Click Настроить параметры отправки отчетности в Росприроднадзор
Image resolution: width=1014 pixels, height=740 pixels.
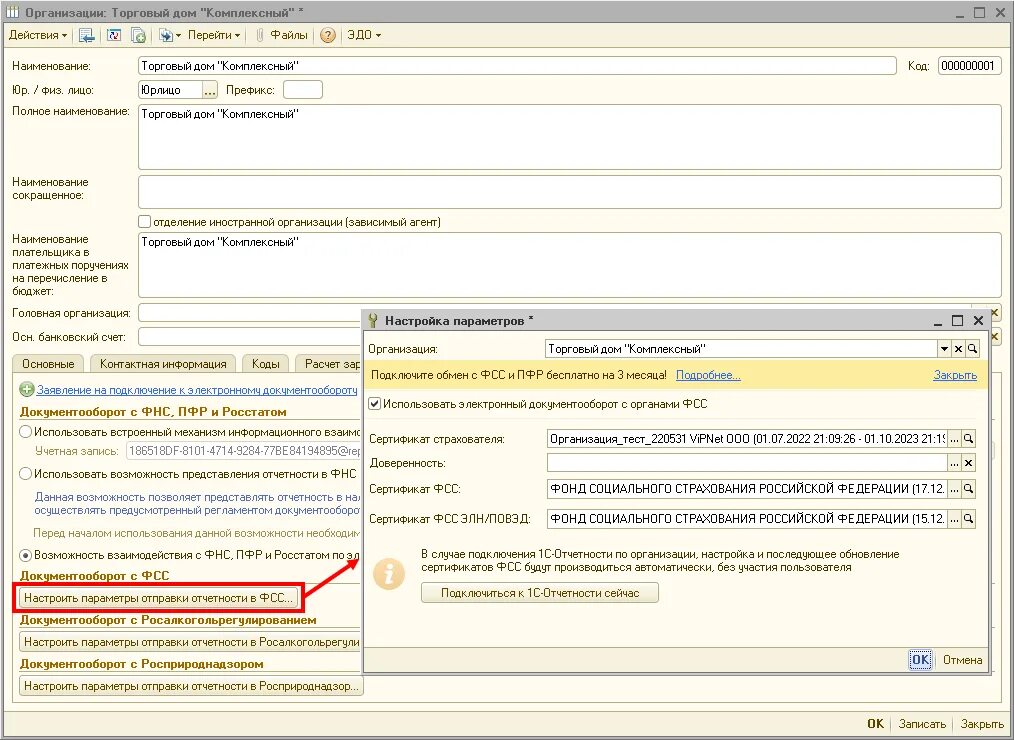coord(191,686)
